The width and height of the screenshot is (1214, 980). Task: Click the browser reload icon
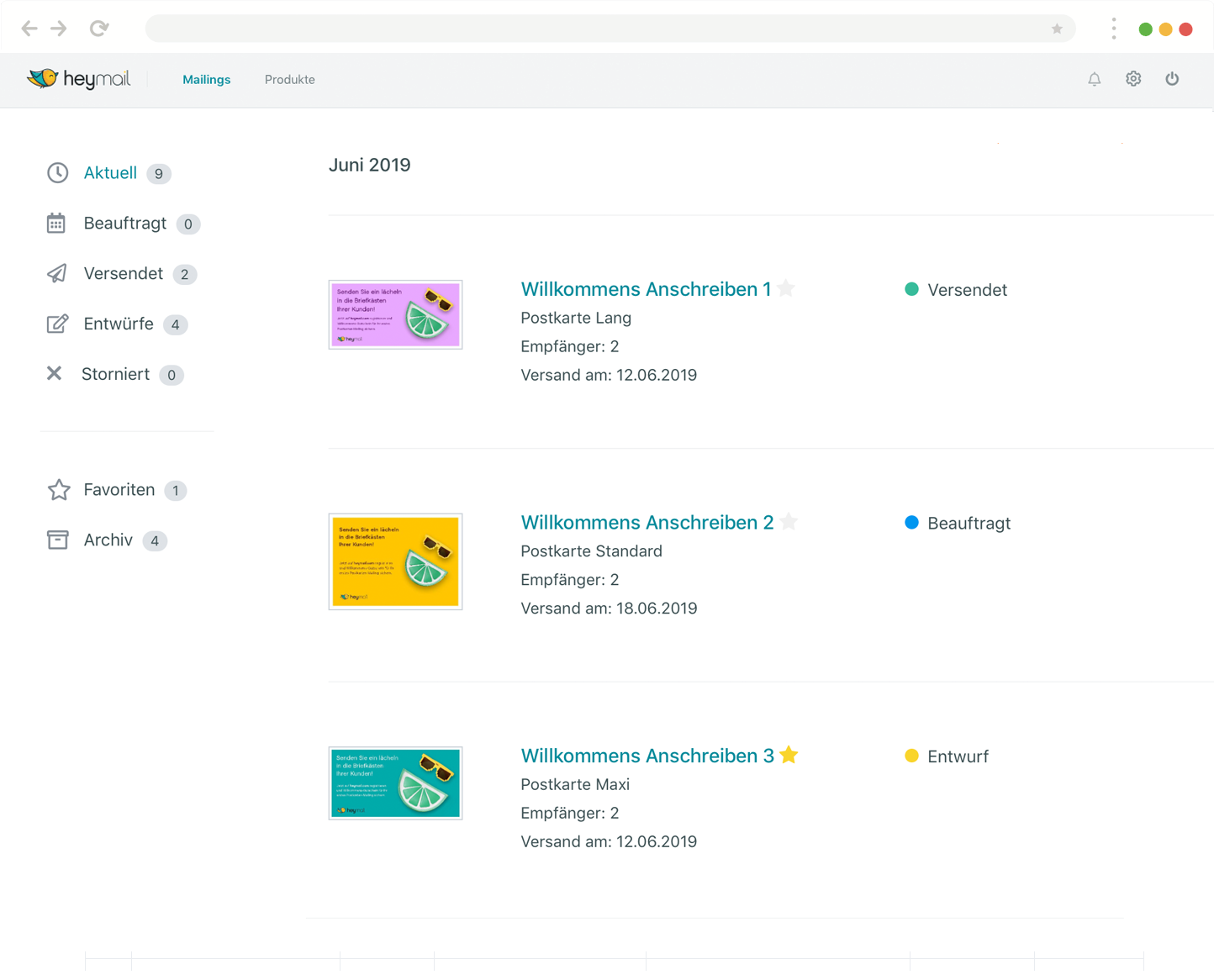[99, 29]
